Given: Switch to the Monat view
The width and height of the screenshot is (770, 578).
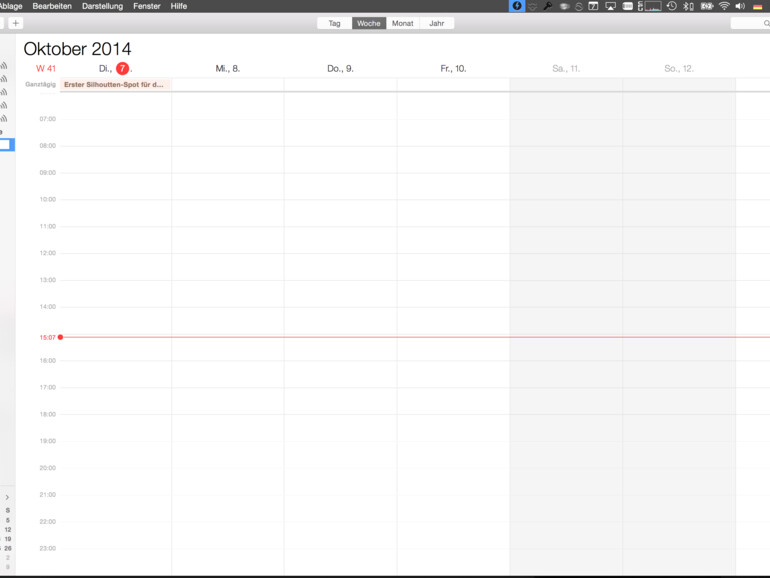Looking at the screenshot, I should point(403,23).
